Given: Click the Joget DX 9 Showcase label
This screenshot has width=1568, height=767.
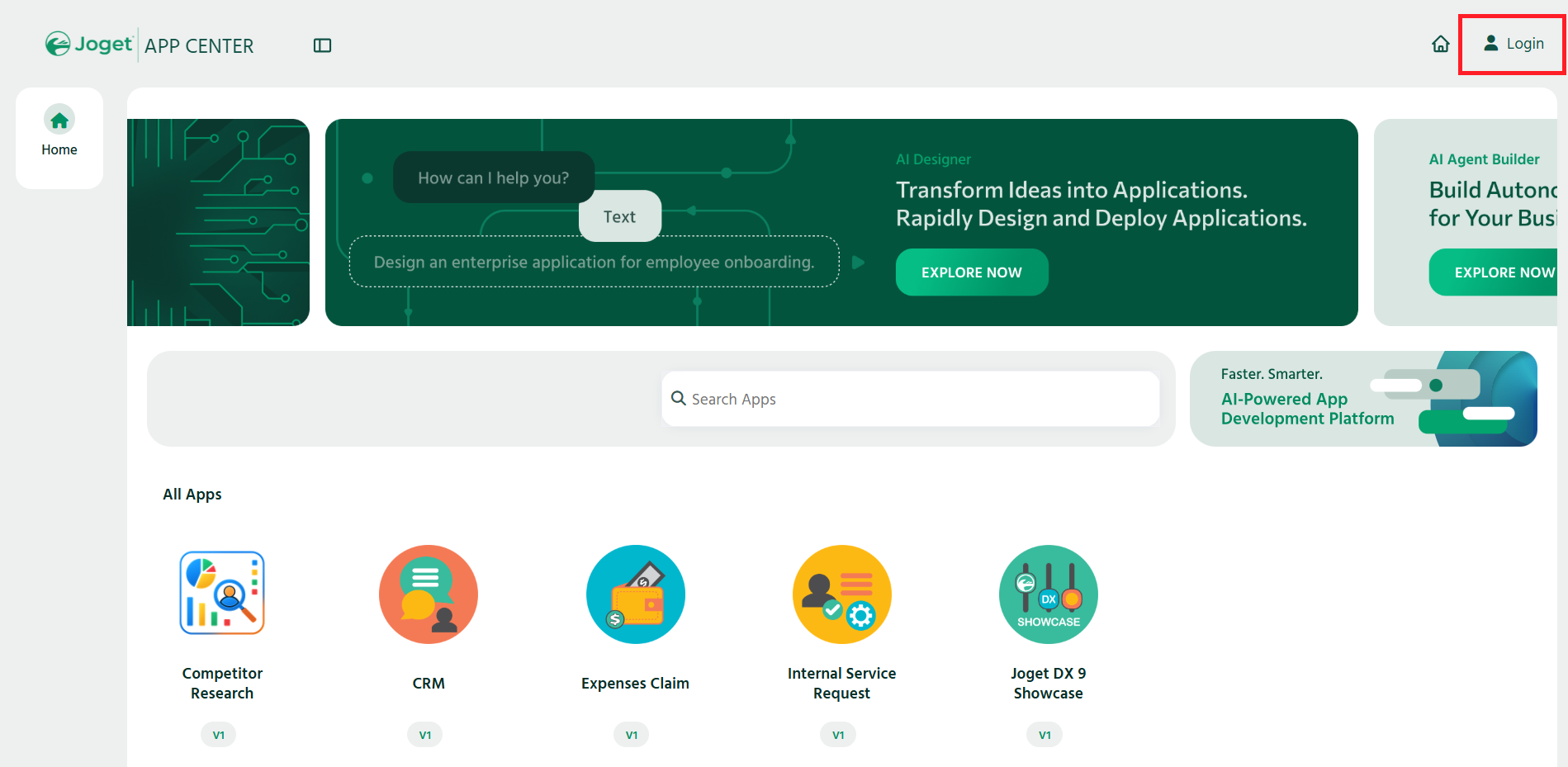Looking at the screenshot, I should coord(1049,684).
